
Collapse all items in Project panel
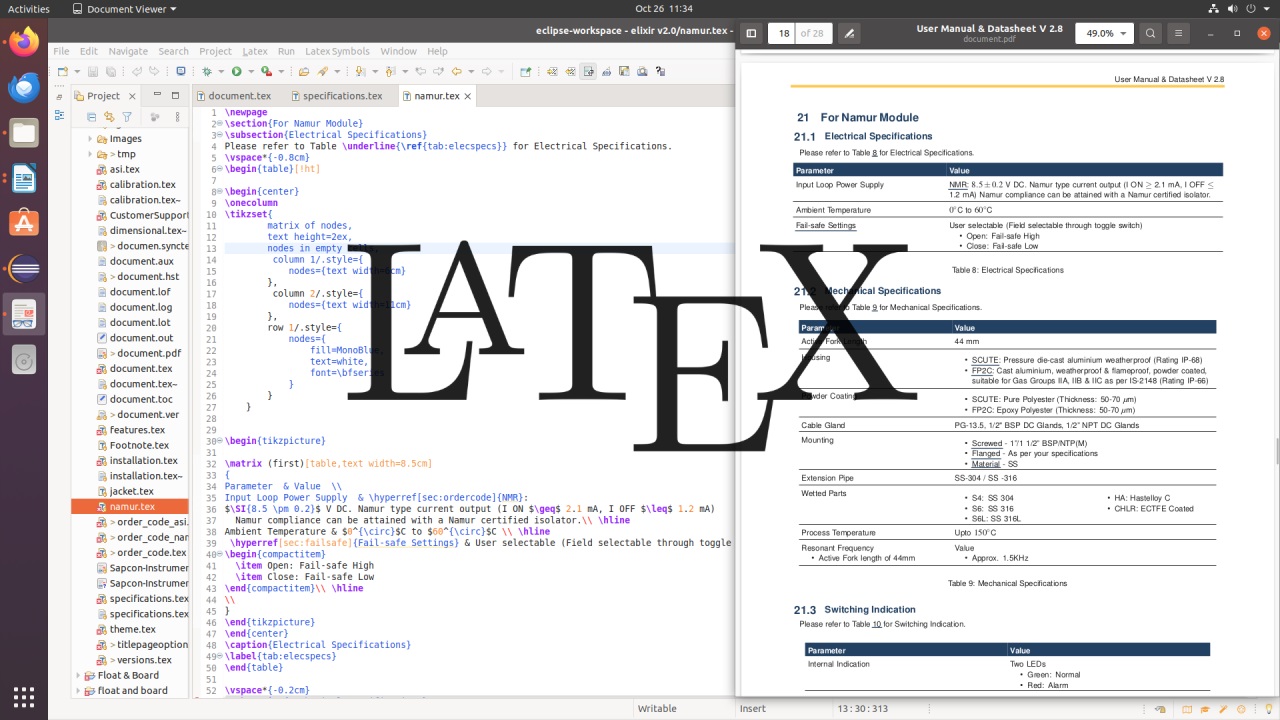(x=93, y=117)
